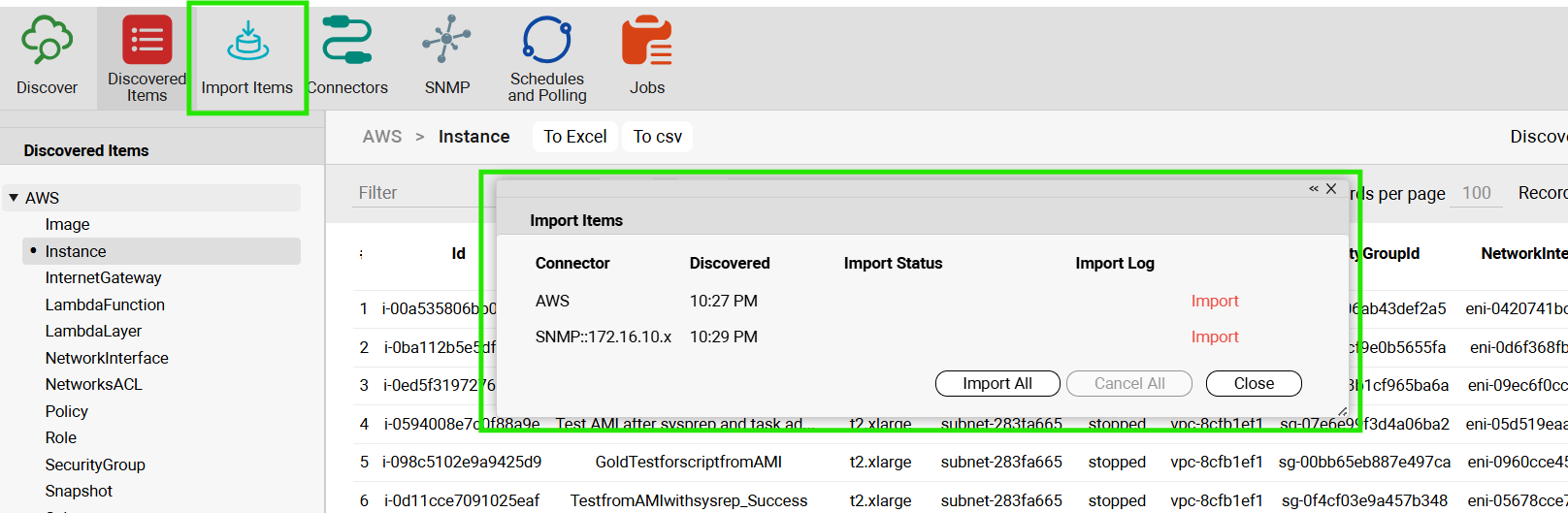
Task: Click Import link for SNMP::172.16.10.x
Action: pos(1214,337)
